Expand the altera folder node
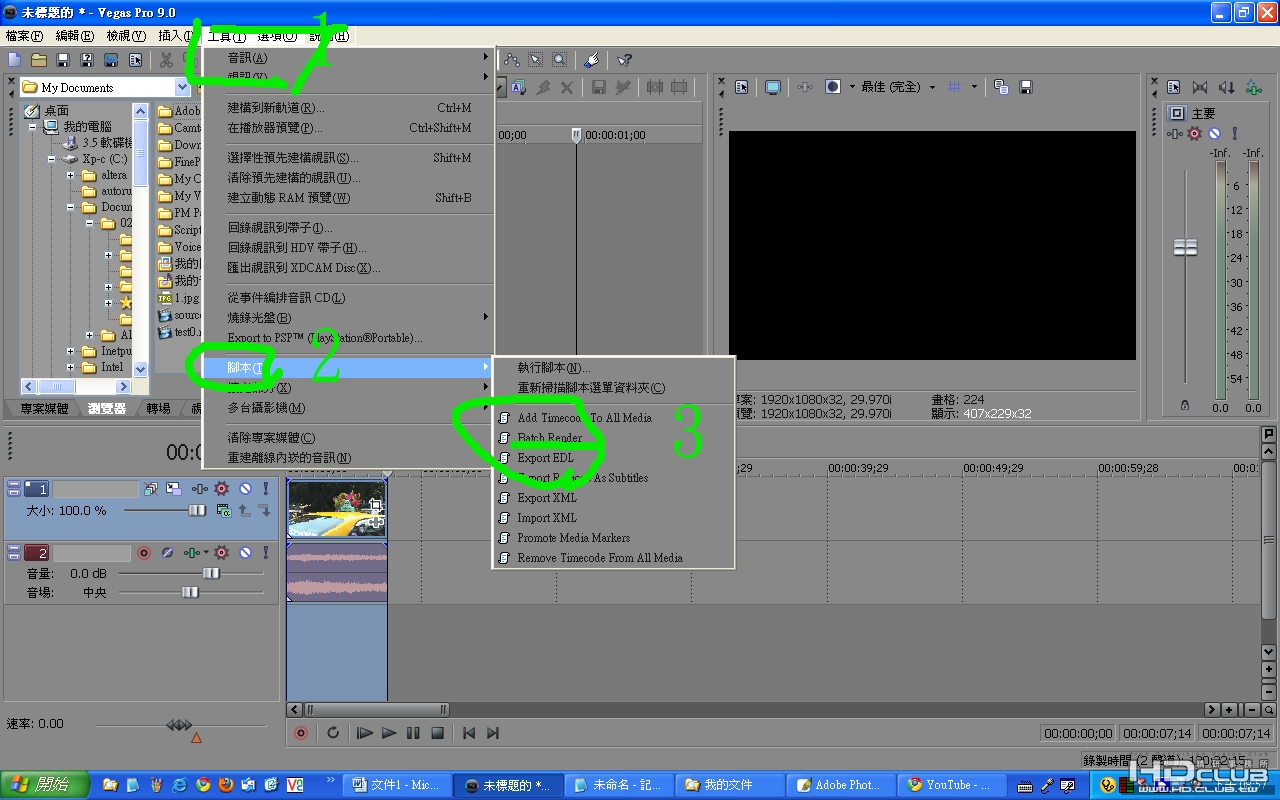 (71, 175)
